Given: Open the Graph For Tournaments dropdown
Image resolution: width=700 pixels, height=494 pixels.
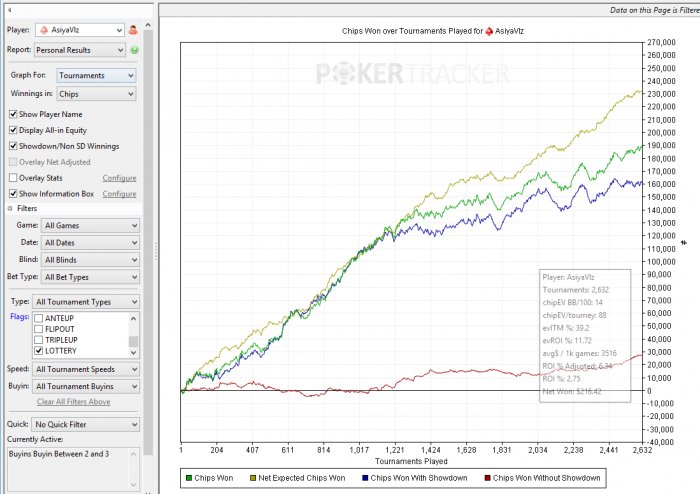Looking at the screenshot, I should coord(95,75).
